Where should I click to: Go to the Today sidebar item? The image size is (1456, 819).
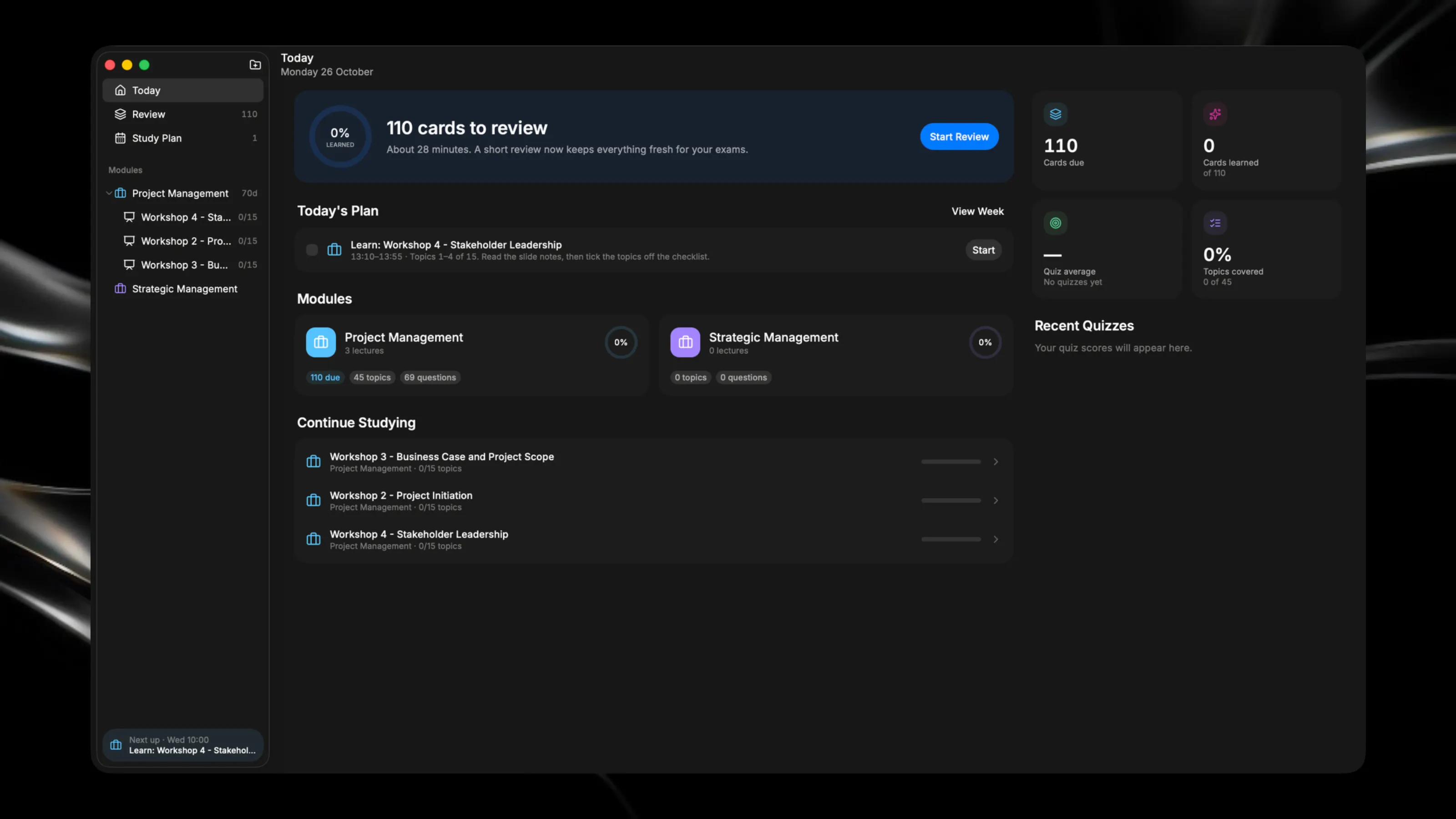182,91
